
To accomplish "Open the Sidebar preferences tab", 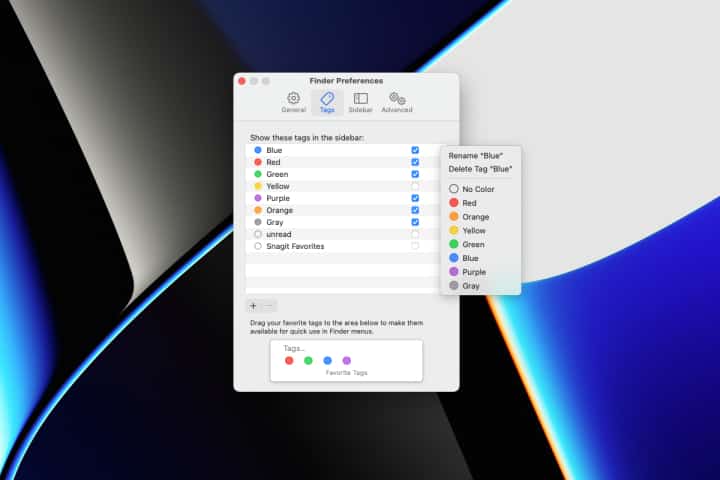I will [360, 102].
